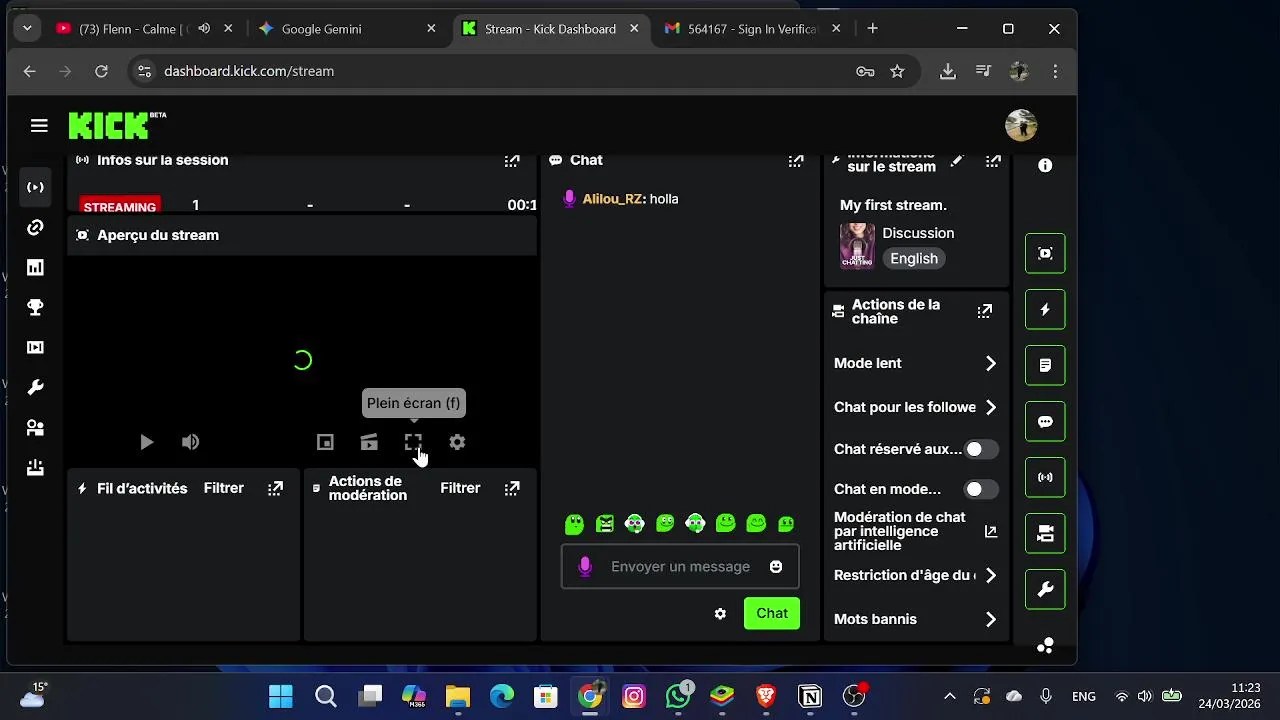Open chat settings gear beside Chat button

coord(720,614)
